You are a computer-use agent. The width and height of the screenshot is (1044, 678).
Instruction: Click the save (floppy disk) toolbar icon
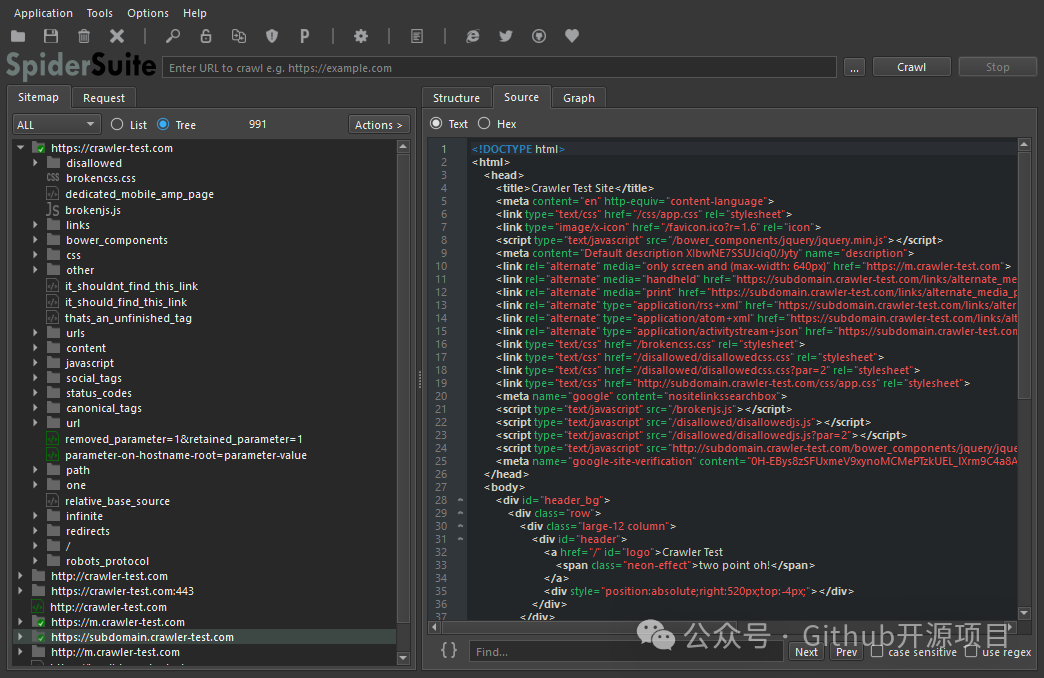pyautogui.click(x=51, y=36)
